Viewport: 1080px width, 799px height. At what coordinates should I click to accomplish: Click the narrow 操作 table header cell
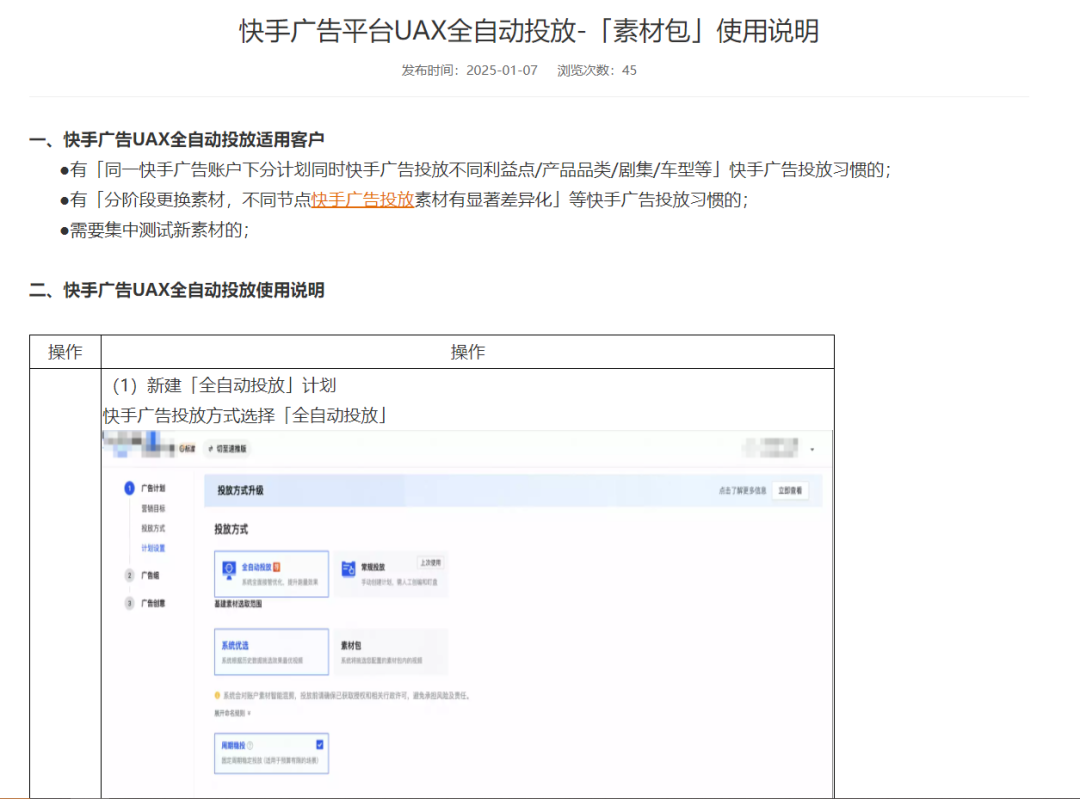coord(65,352)
